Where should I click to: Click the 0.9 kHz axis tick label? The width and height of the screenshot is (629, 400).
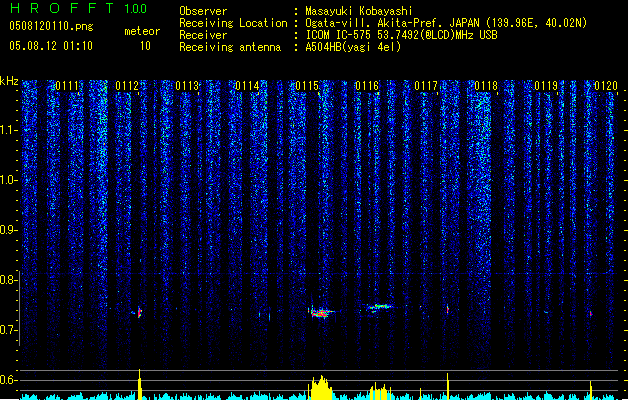(x=9, y=230)
